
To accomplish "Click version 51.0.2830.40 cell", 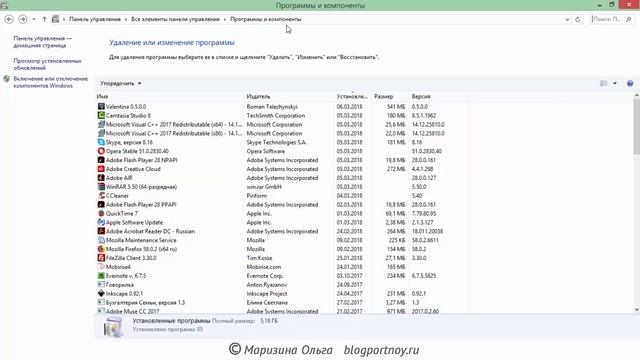I will point(427,151).
